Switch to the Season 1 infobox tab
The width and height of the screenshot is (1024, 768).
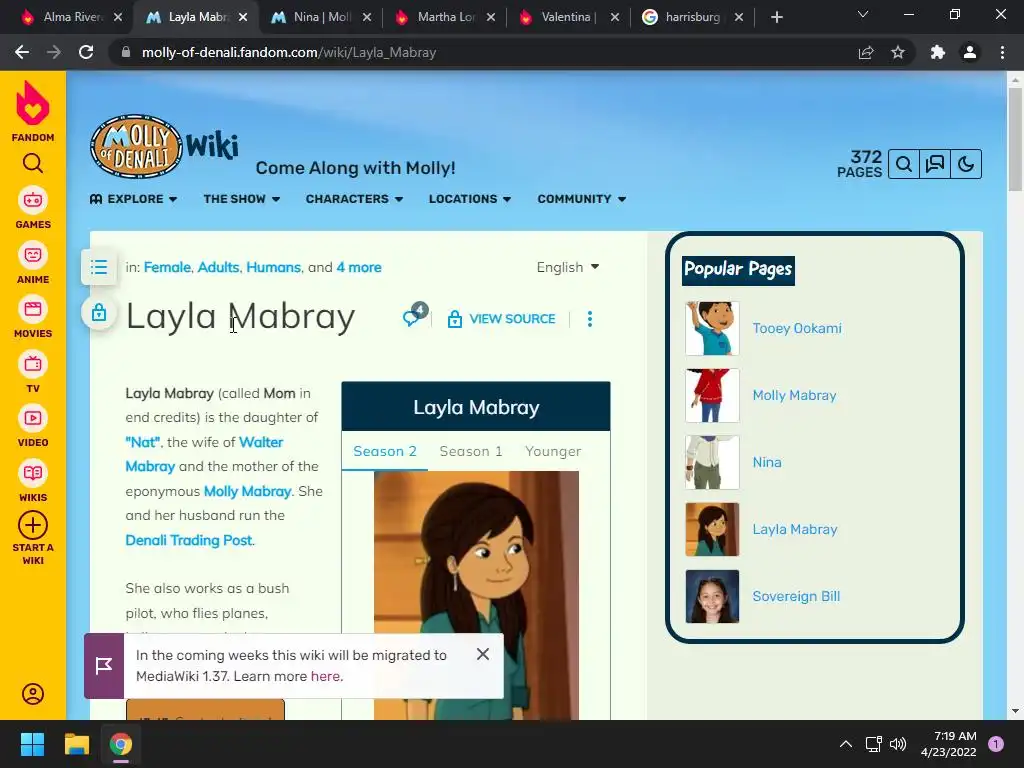pos(471,451)
